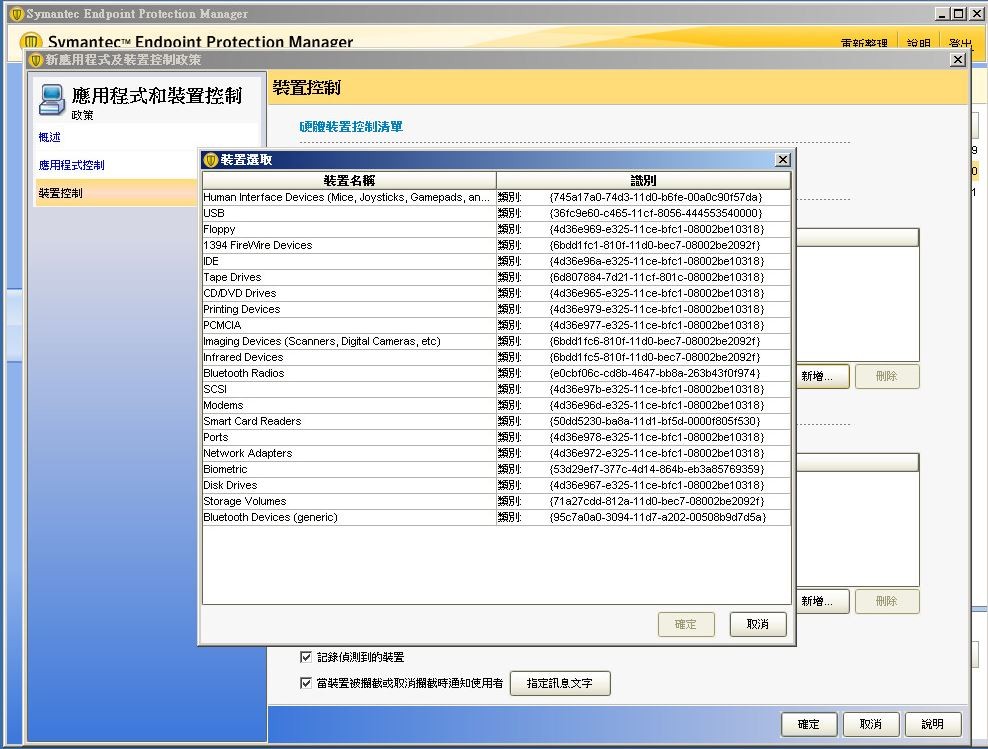988x749 pixels.
Task: Select the Modems row
Action: [x=497, y=405]
